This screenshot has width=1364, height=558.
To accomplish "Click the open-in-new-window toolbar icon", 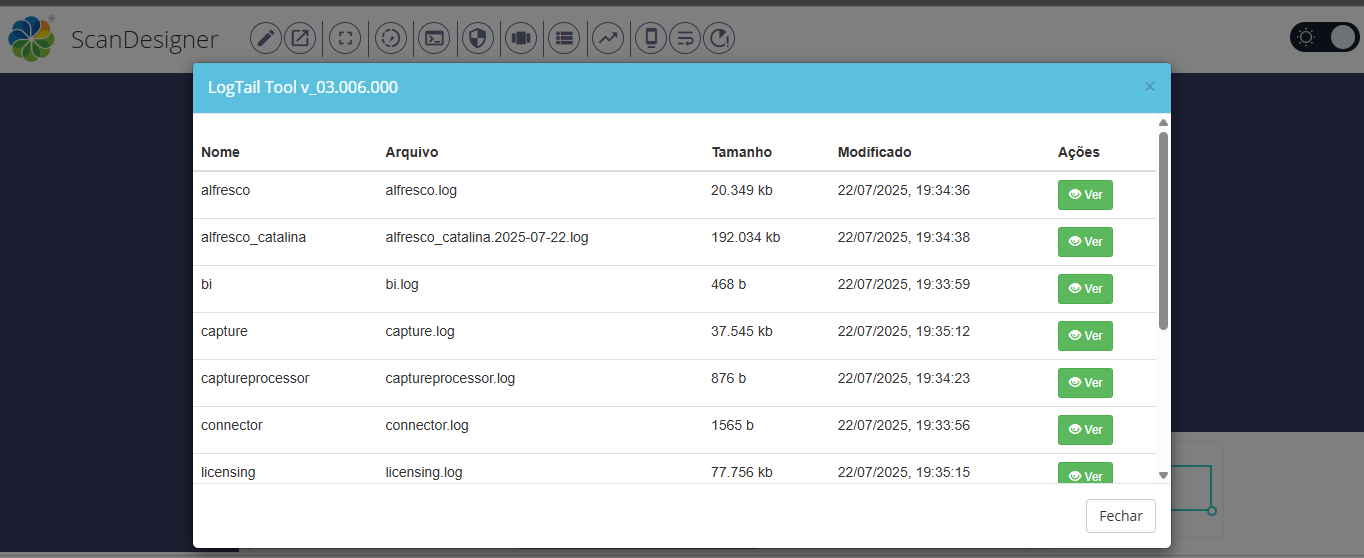I will [x=299, y=39].
